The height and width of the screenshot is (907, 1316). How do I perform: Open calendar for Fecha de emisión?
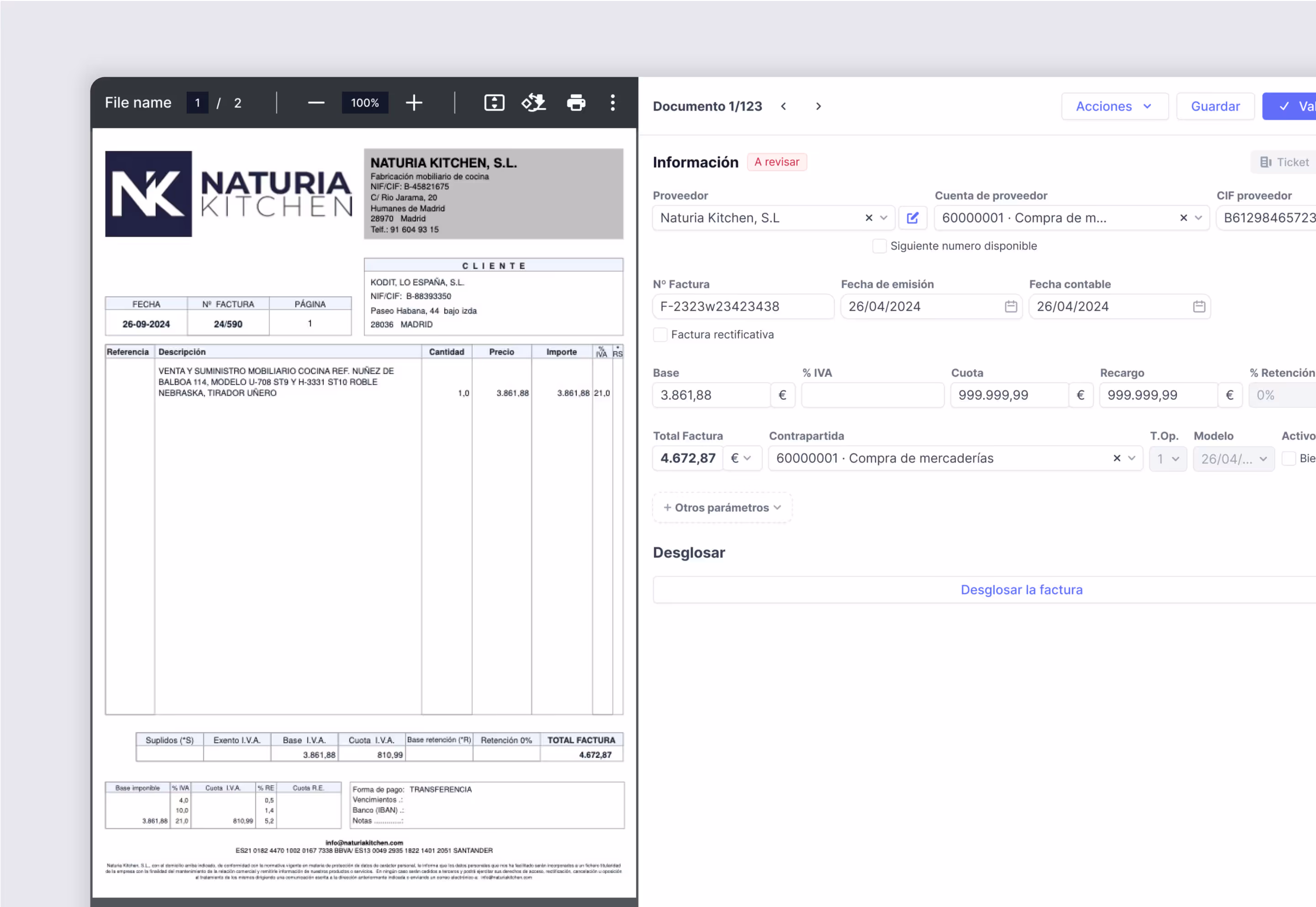(x=1011, y=307)
